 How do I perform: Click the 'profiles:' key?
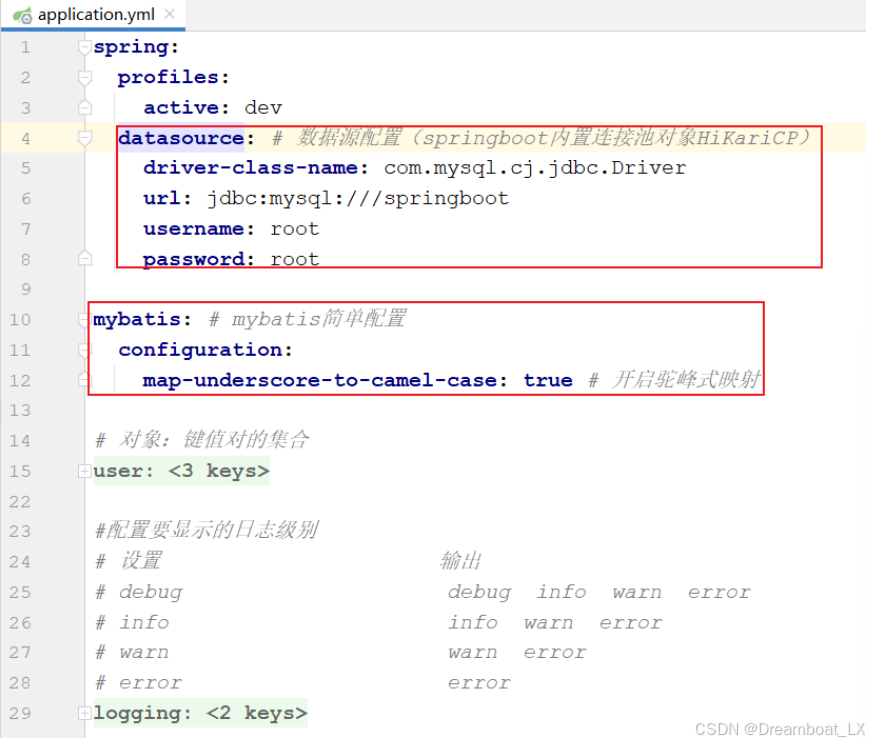[x=173, y=78]
